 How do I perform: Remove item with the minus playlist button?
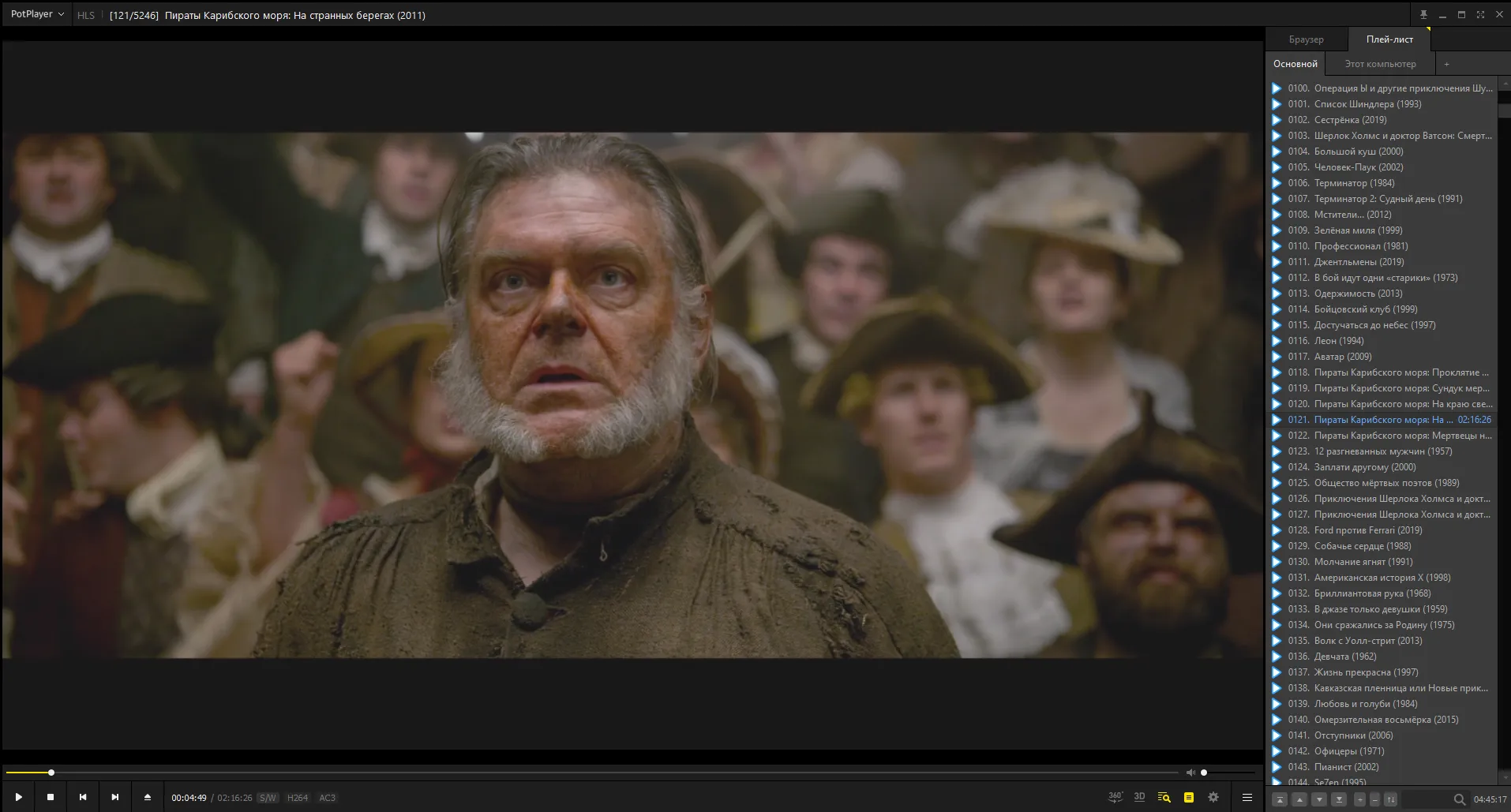point(1374,799)
